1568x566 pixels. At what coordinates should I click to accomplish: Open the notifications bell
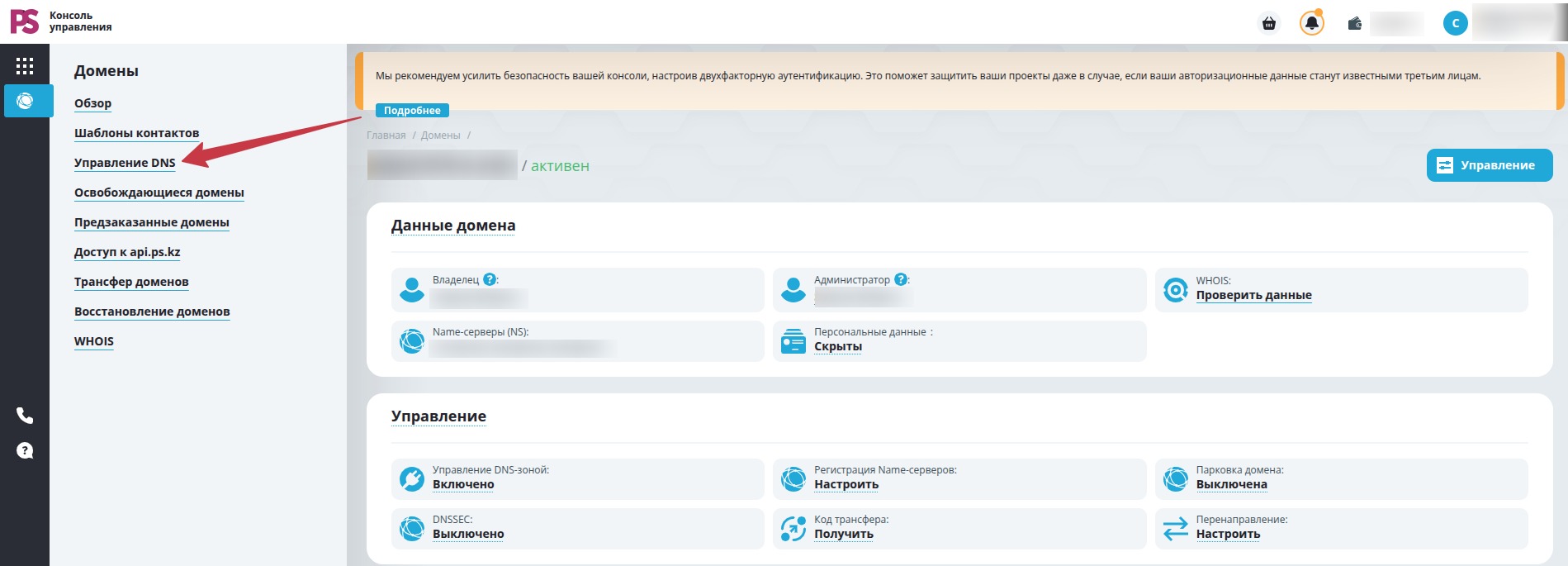(1311, 23)
